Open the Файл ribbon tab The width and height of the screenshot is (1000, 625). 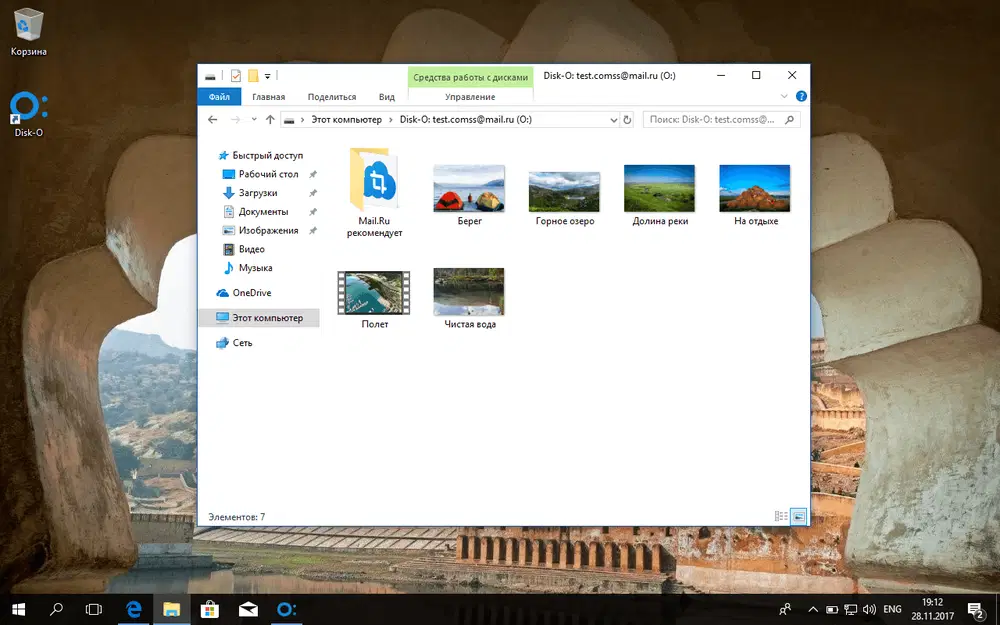pos(219,97)
